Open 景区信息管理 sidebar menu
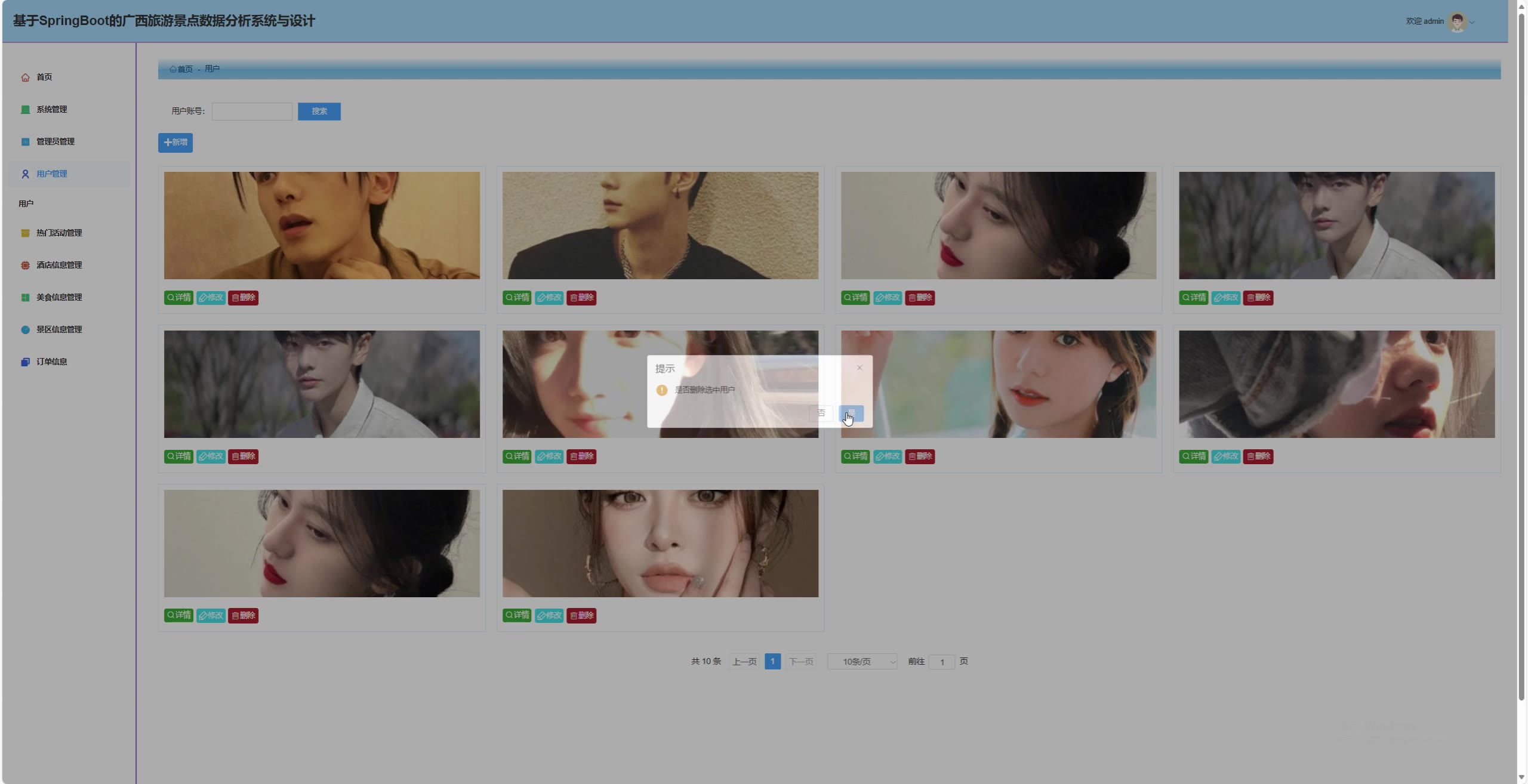 [58, 330]
